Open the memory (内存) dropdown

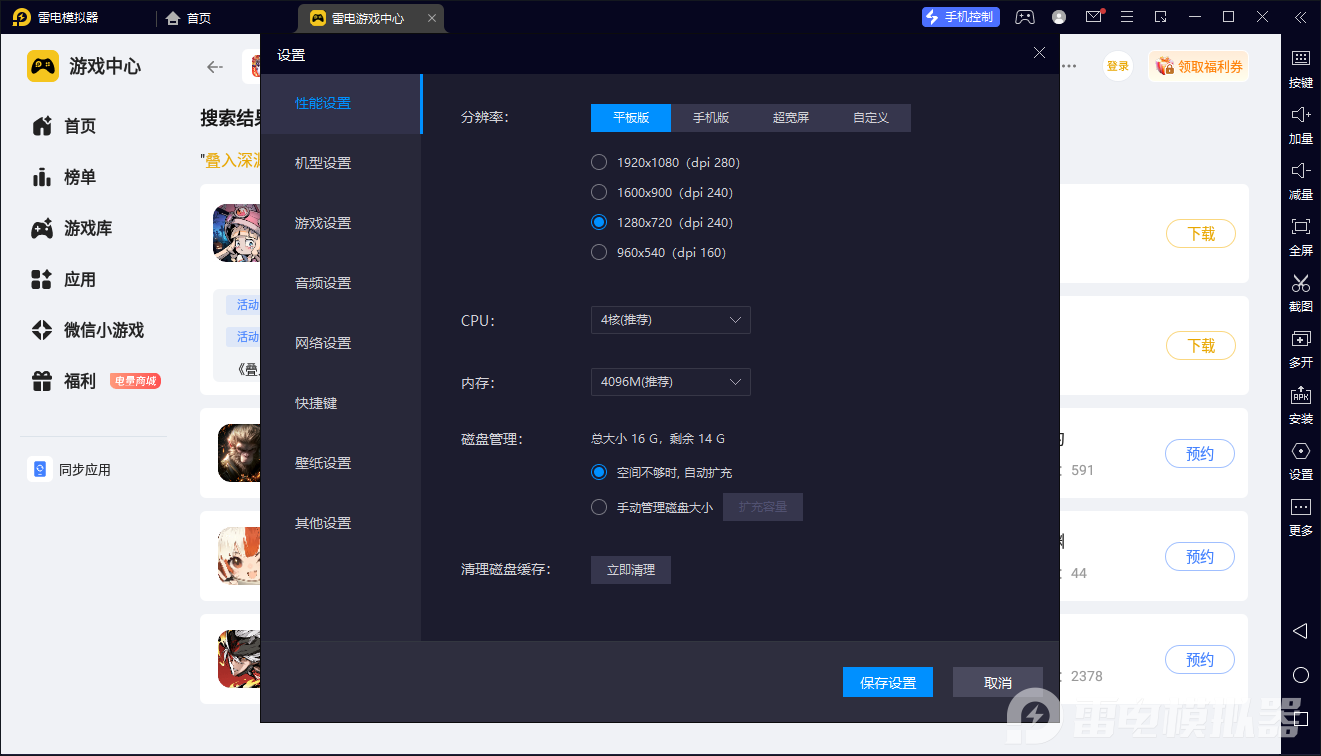pos(670,382)
